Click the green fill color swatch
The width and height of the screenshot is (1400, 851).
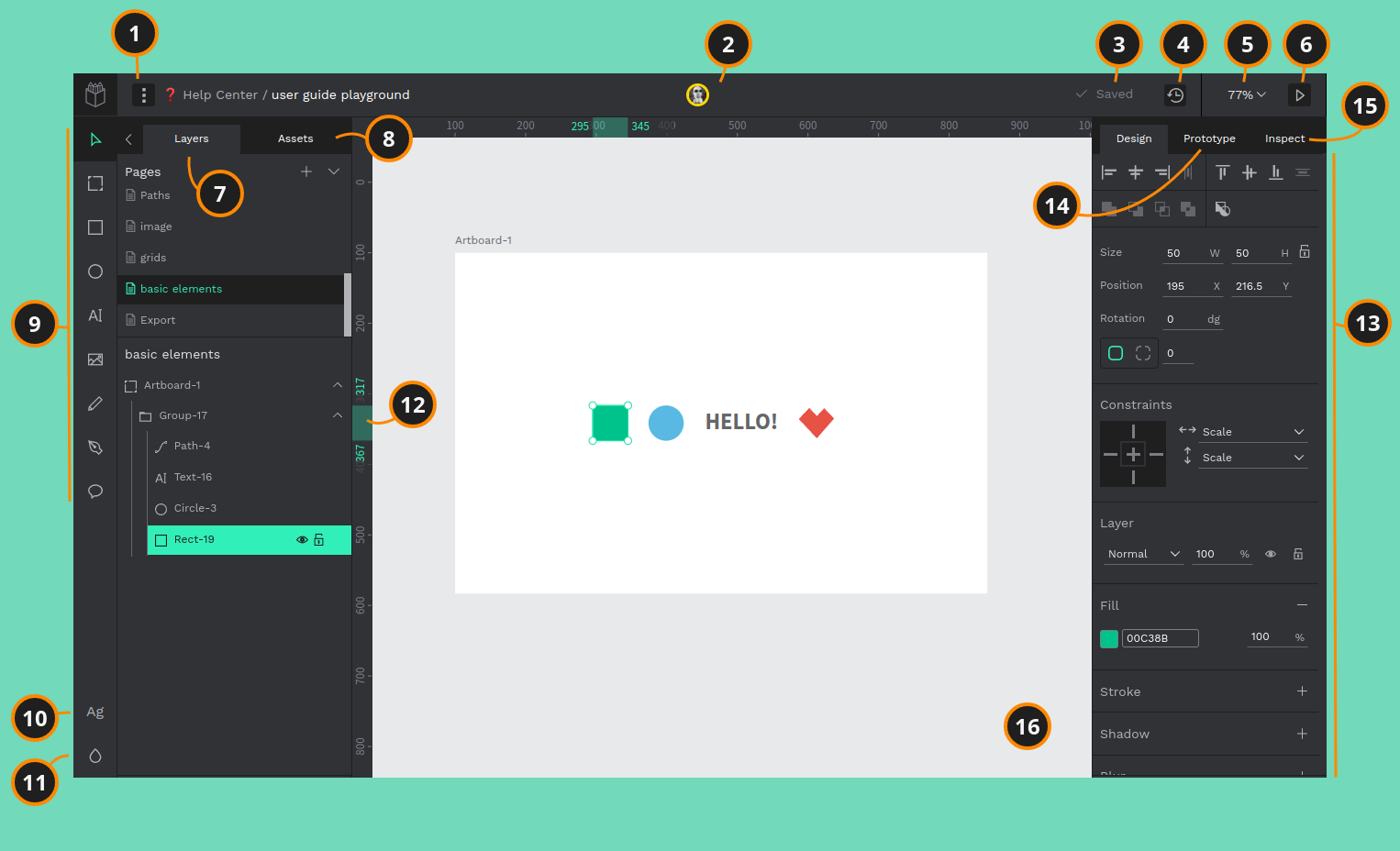click(x=1109, y=638)
